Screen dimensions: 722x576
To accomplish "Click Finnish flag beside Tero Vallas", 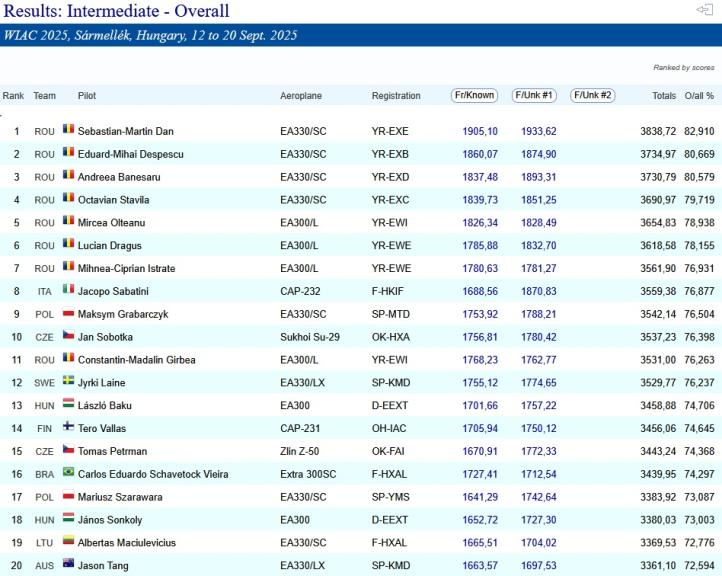I will point(68,428).
